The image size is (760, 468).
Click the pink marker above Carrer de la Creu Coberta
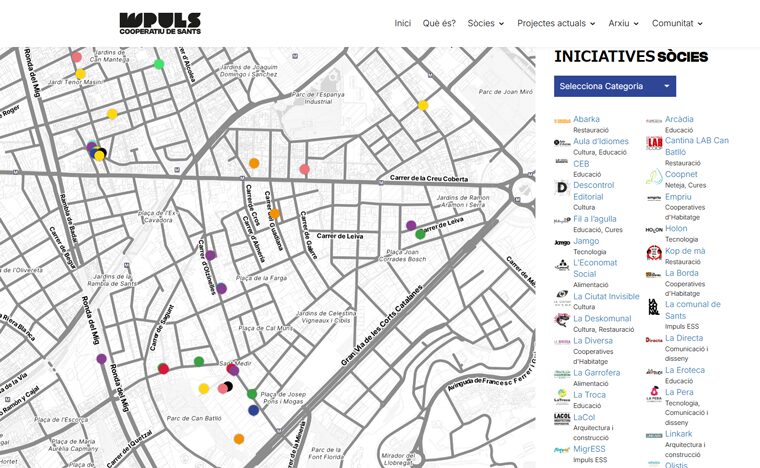[304, 169]
